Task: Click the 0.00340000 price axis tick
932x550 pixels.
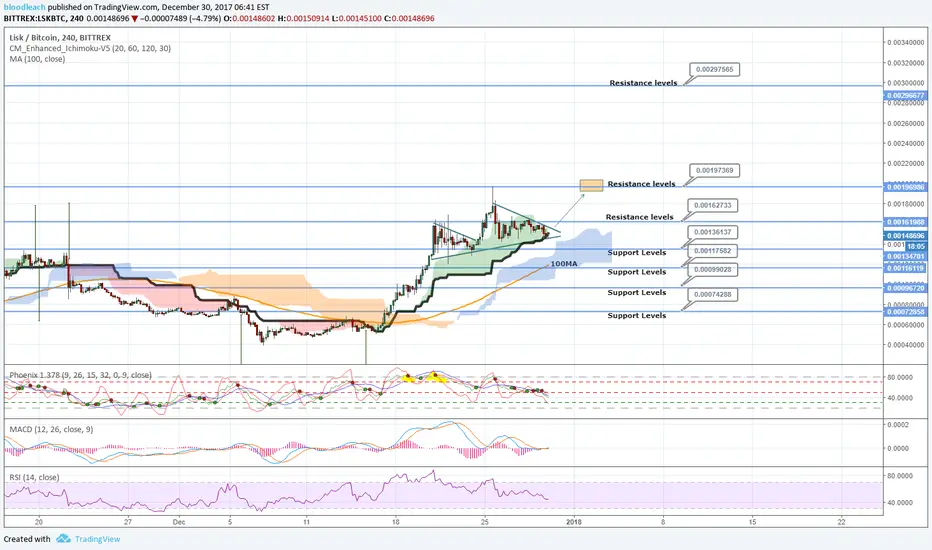Action: 906,43
